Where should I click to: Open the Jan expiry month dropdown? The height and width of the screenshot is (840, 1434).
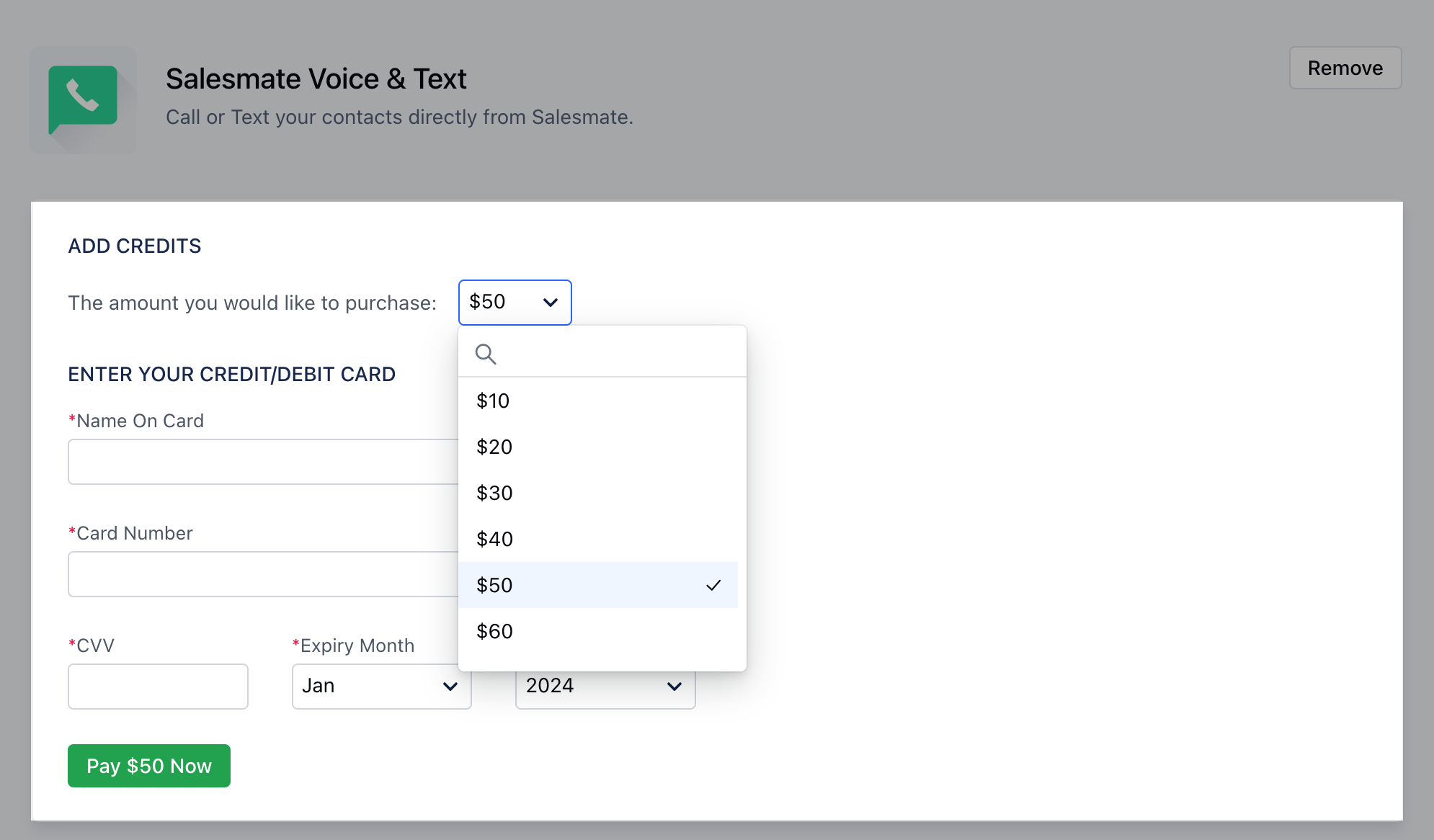pyautogui.click(x=380, y=687)
